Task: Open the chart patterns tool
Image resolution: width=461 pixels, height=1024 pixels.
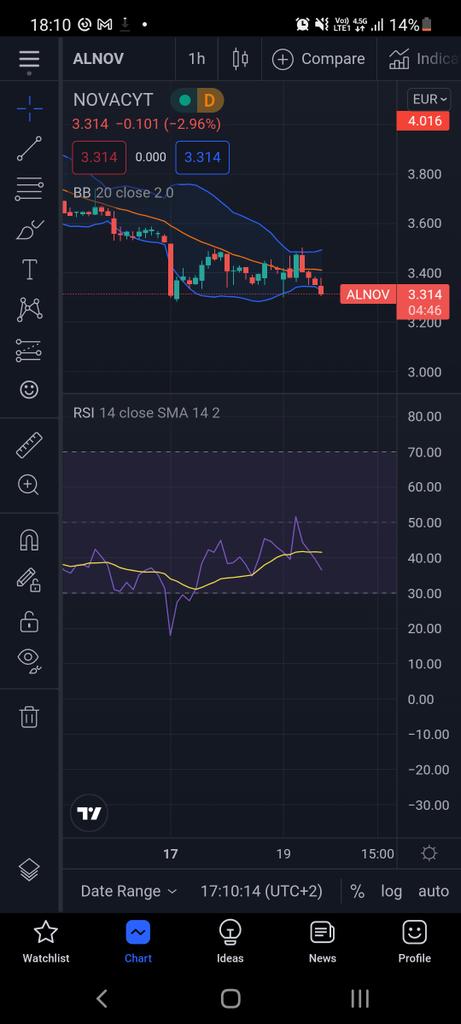Action: tap(29, 309)
